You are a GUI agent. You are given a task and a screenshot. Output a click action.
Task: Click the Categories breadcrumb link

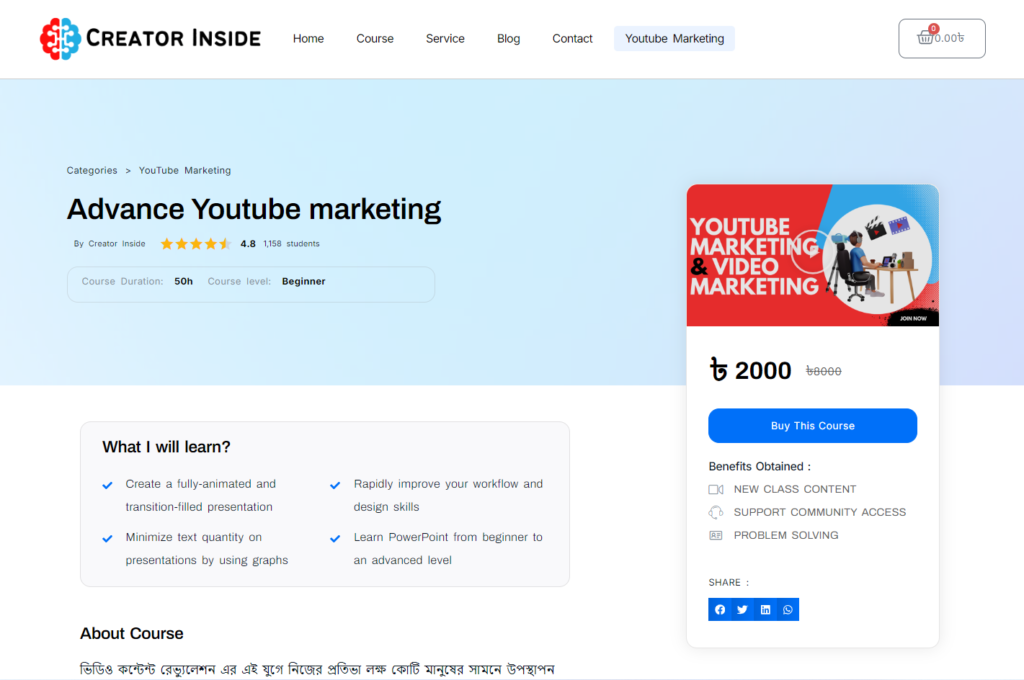pyautogui.click(x=92, y=171)
